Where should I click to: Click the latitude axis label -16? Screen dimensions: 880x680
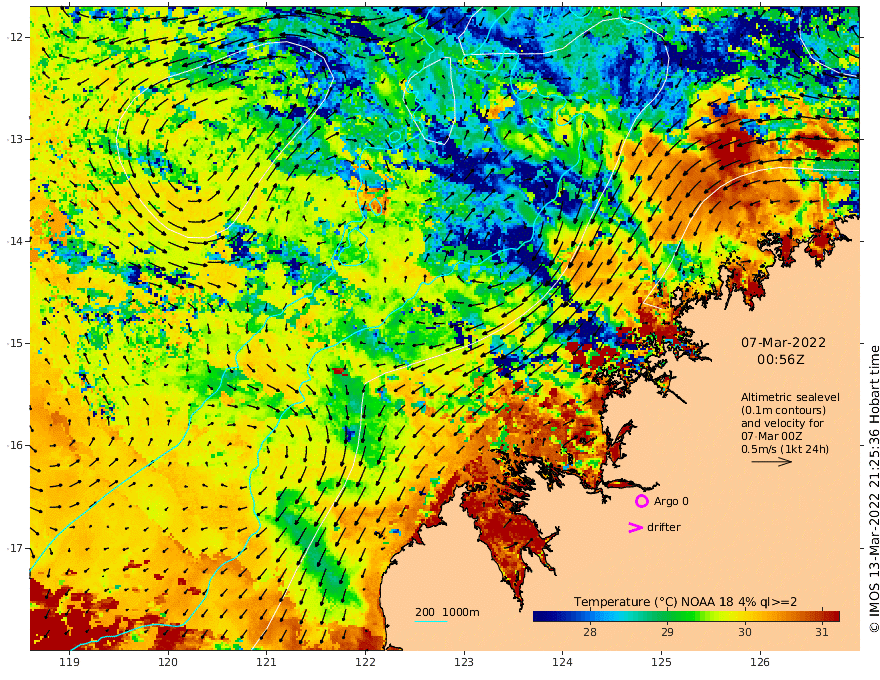tap(16, 445)
